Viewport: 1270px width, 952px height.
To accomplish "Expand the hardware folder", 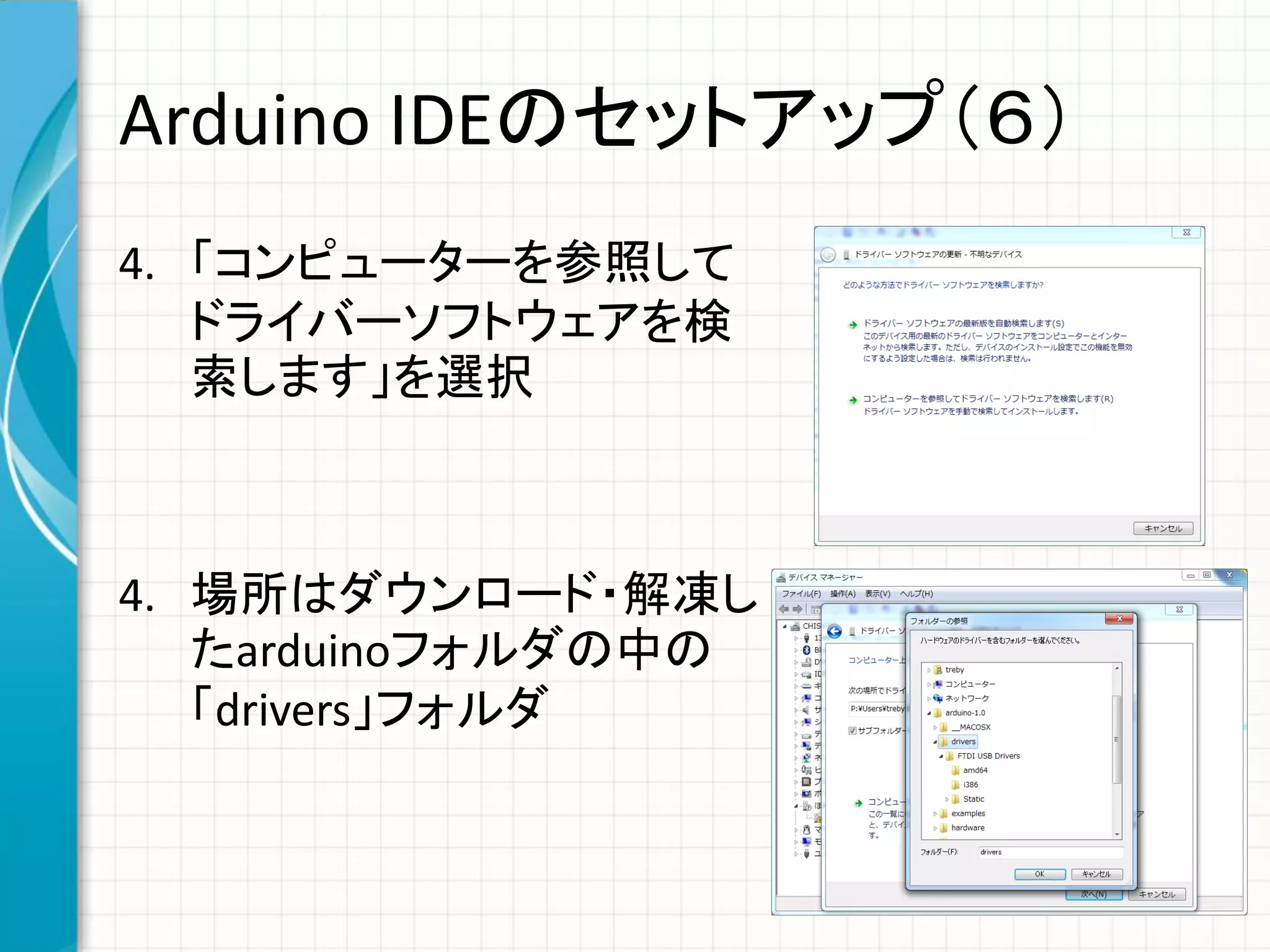I will pyautogui.click(x=935, y=828).
